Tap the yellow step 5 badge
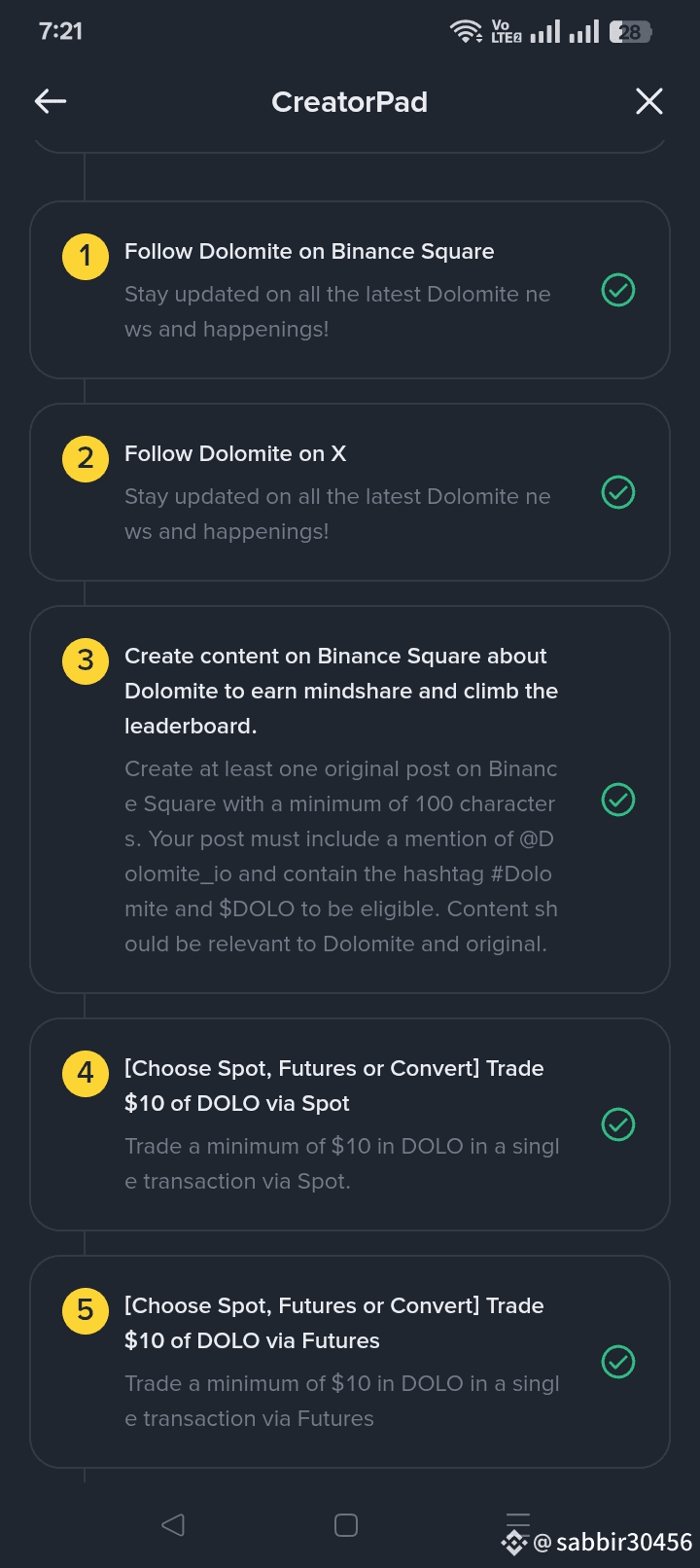700x1568 pixels. pos(86,1310)
